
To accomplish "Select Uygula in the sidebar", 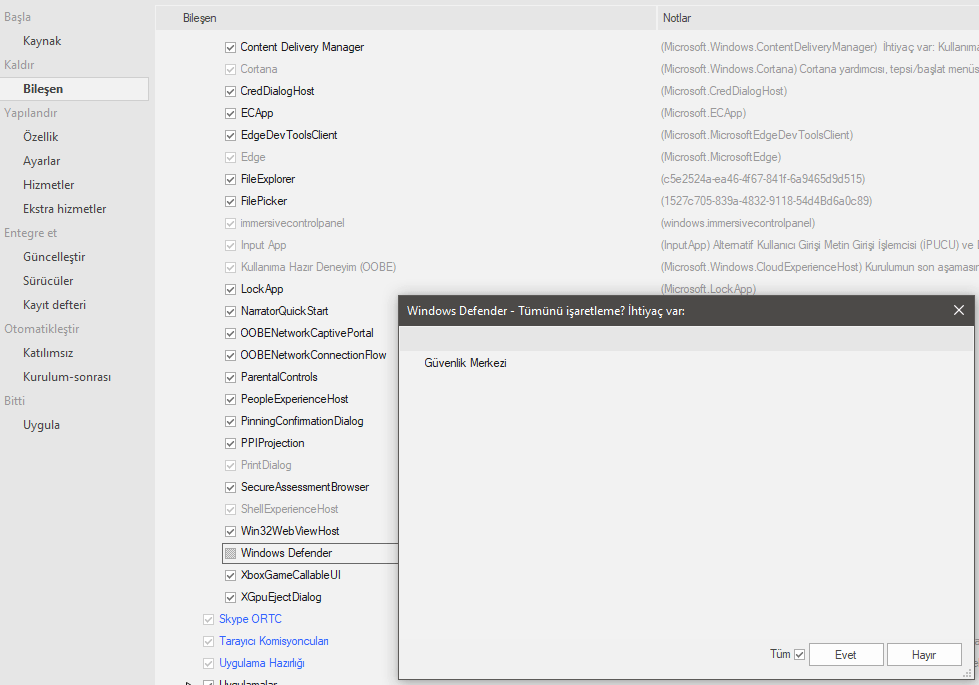I will point(41,425).
